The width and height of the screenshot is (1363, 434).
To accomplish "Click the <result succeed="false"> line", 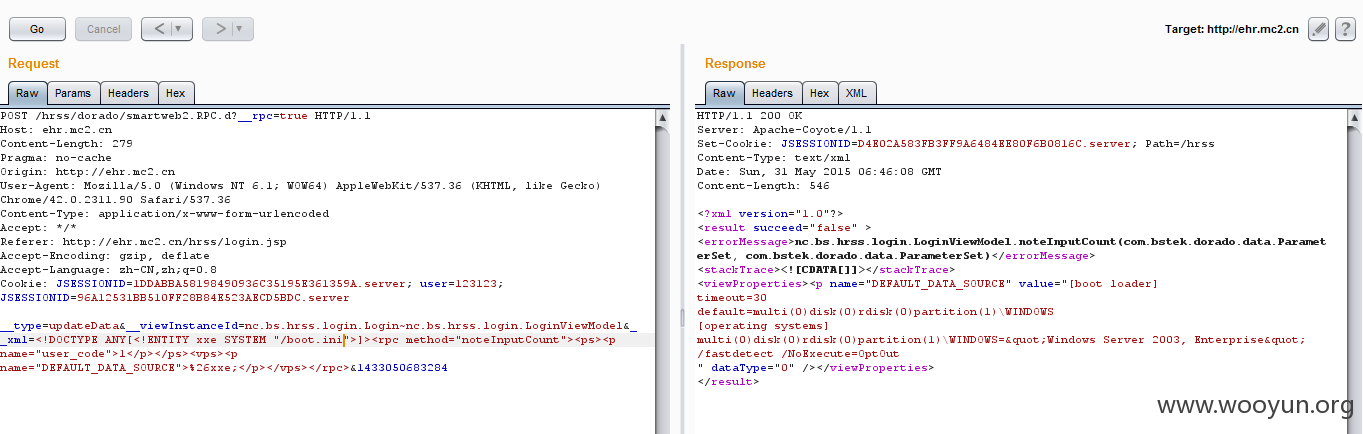I will click(x=784, y=228).
